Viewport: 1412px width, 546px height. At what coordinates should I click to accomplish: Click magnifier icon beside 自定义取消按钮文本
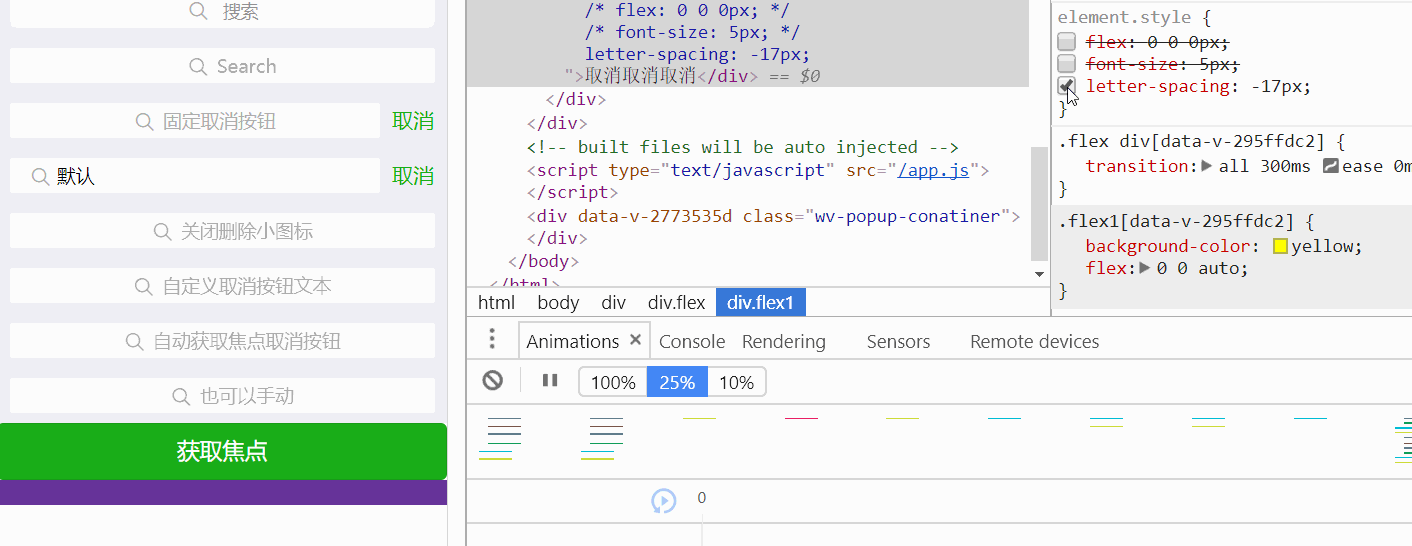coord(144,286)
